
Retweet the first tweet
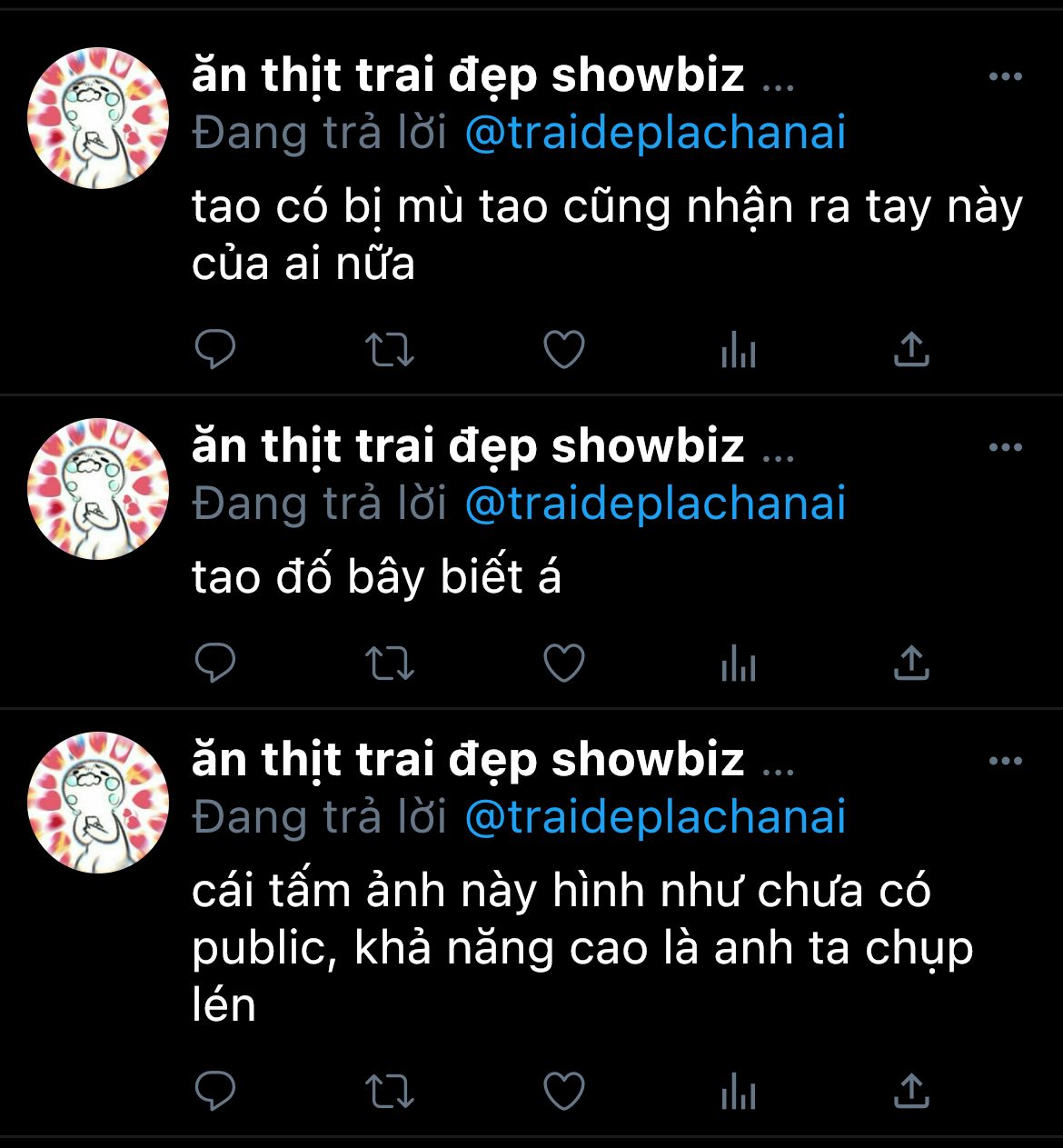pos(389,350)
